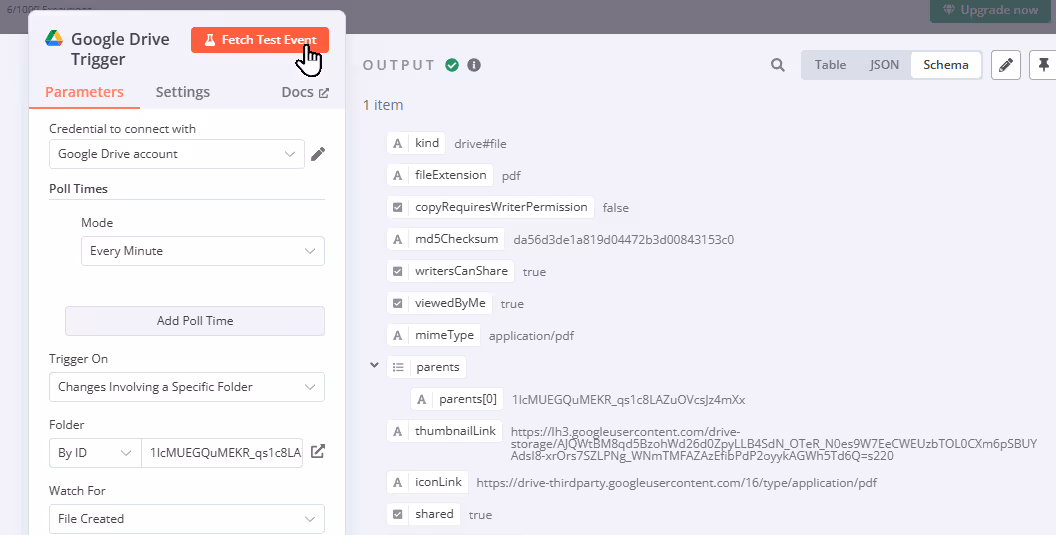This screenshot has width=1056, height=535.
Task: Open the Watch For dropdown set to File Created
Action: (187, 519)
